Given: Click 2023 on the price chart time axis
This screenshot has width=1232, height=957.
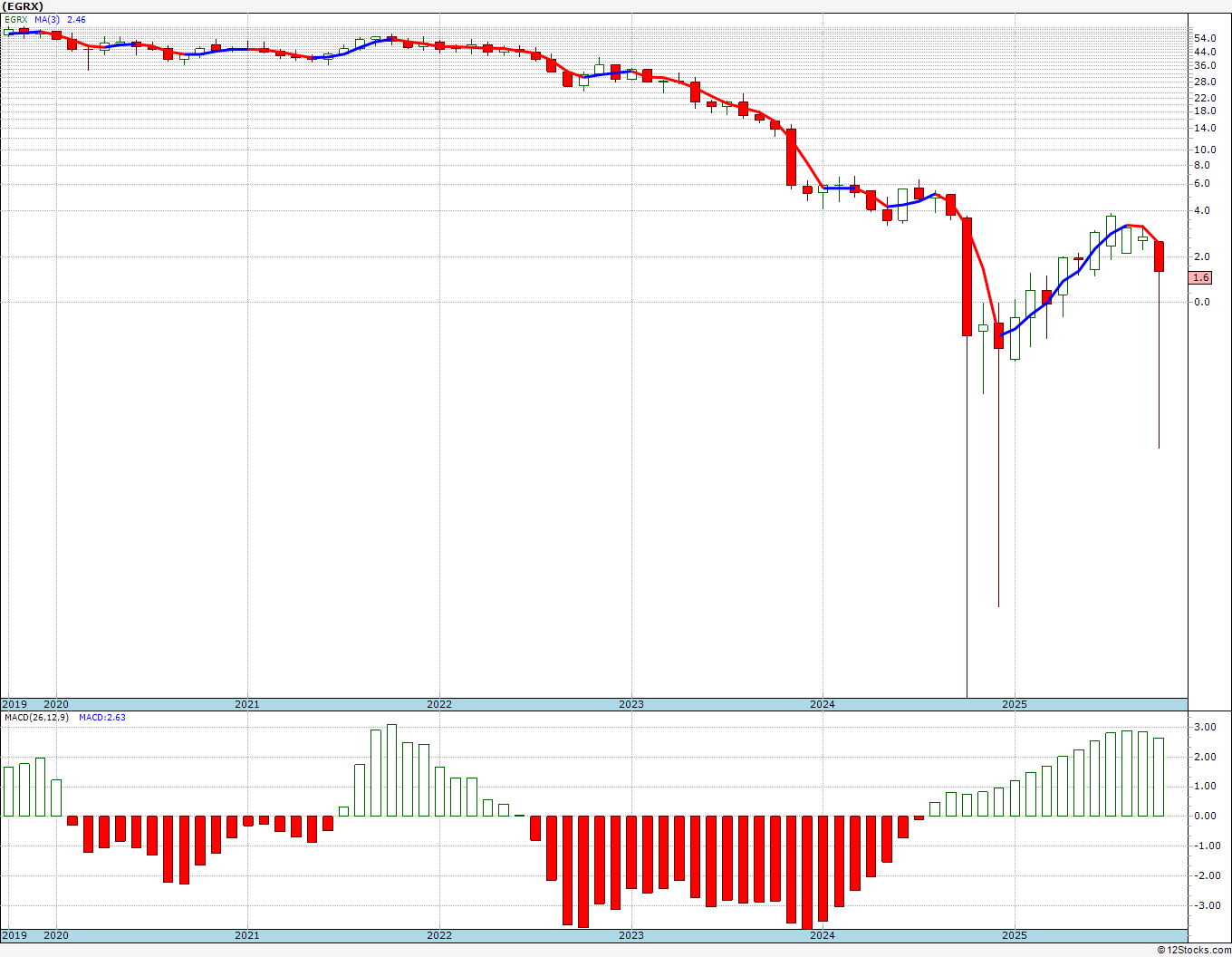Looking at the screenshot, I should click(x=631, y=704).
